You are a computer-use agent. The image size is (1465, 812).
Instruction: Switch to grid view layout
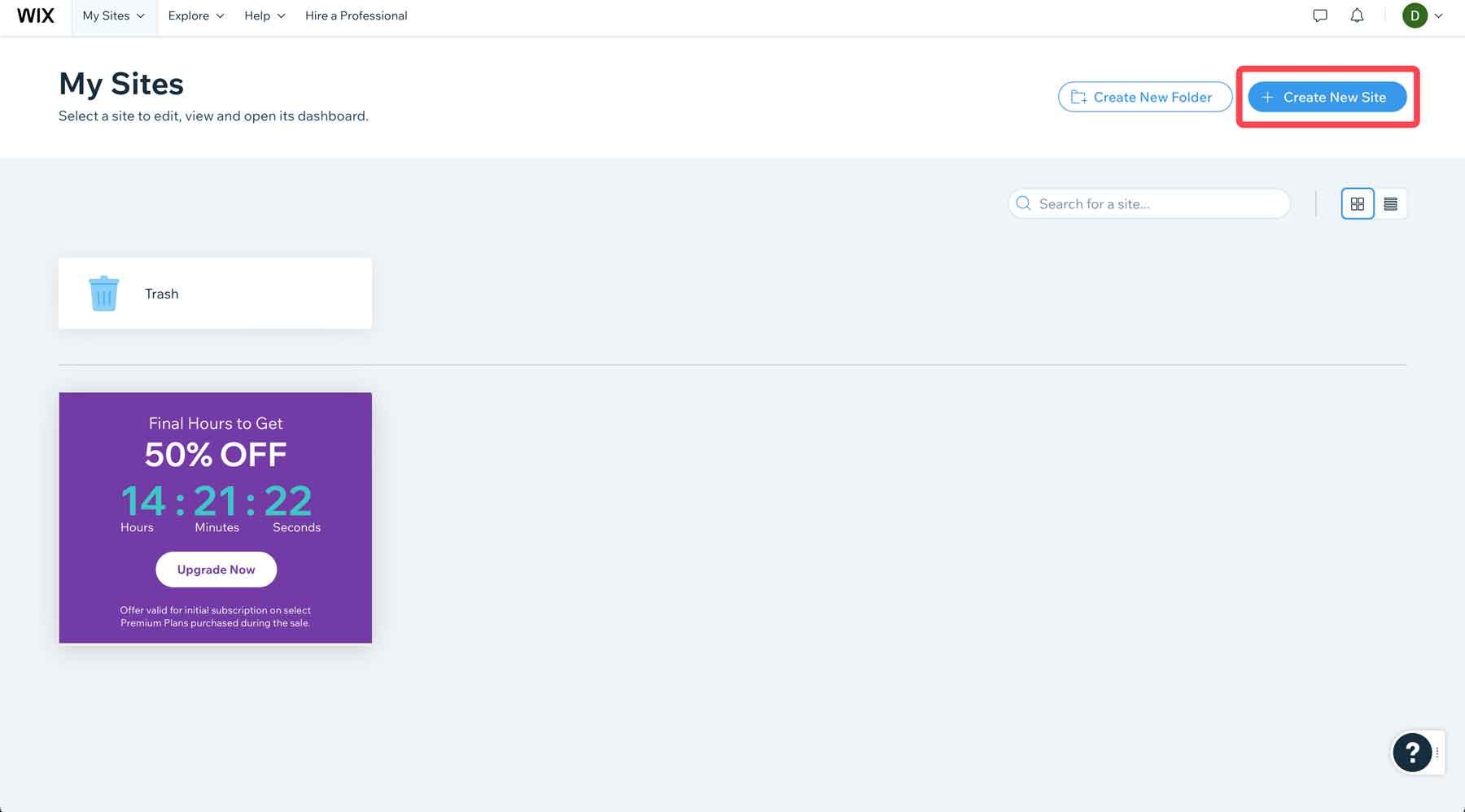tap(1357, 203)
